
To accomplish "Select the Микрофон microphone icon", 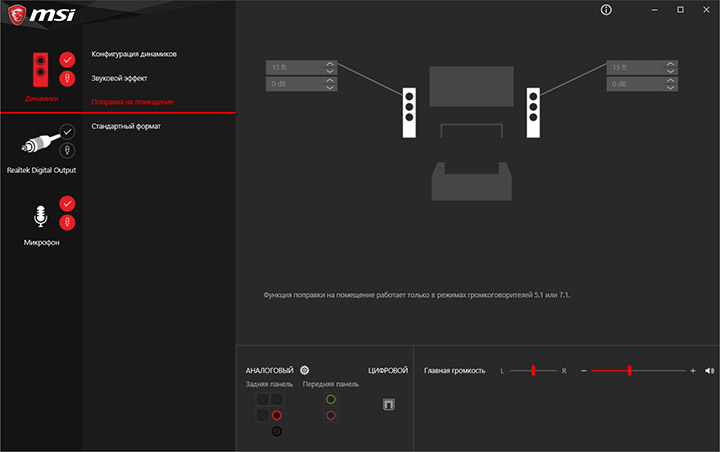I will click(x=40, y=216).
